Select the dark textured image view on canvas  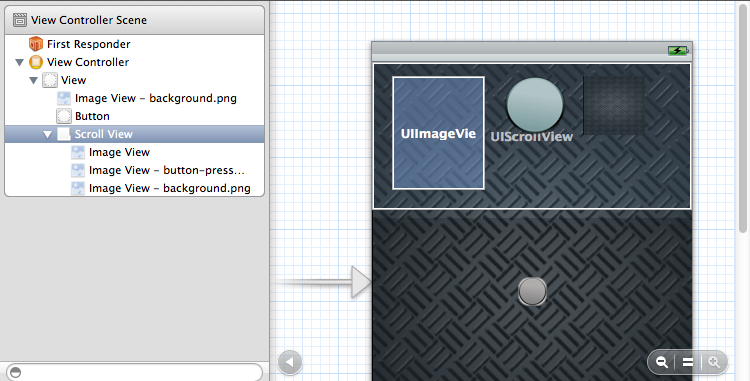pyautogui.click(x=614, y=105)
